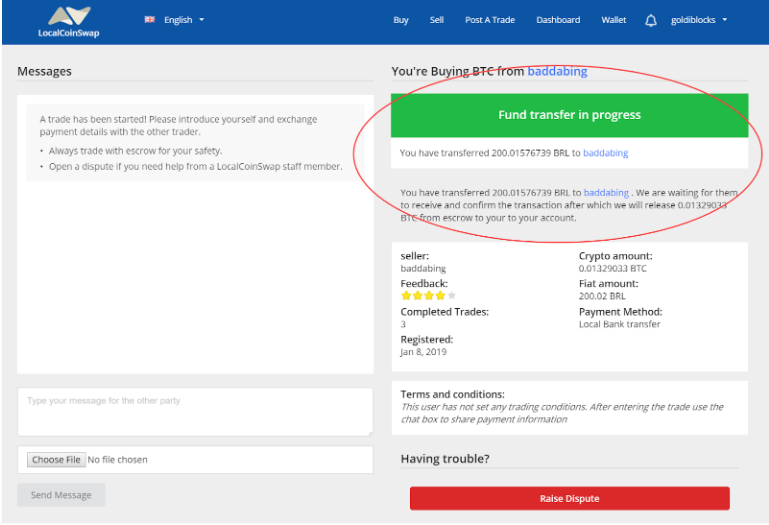
Task: Click the seller name baddabing text
Action: click(423, 268)
